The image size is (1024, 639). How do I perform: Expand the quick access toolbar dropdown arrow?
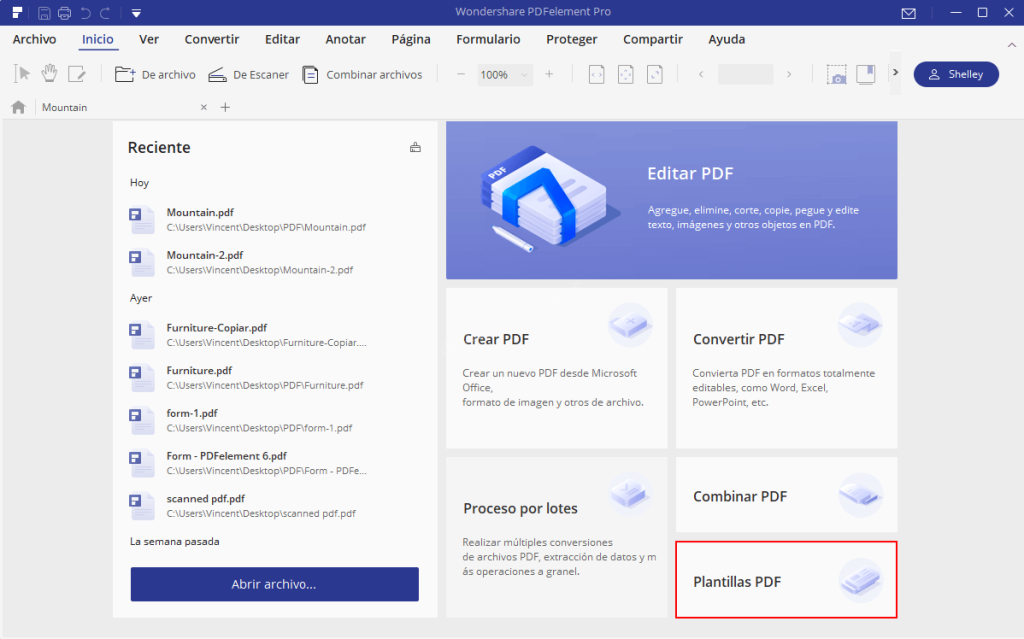pos(136,13)
